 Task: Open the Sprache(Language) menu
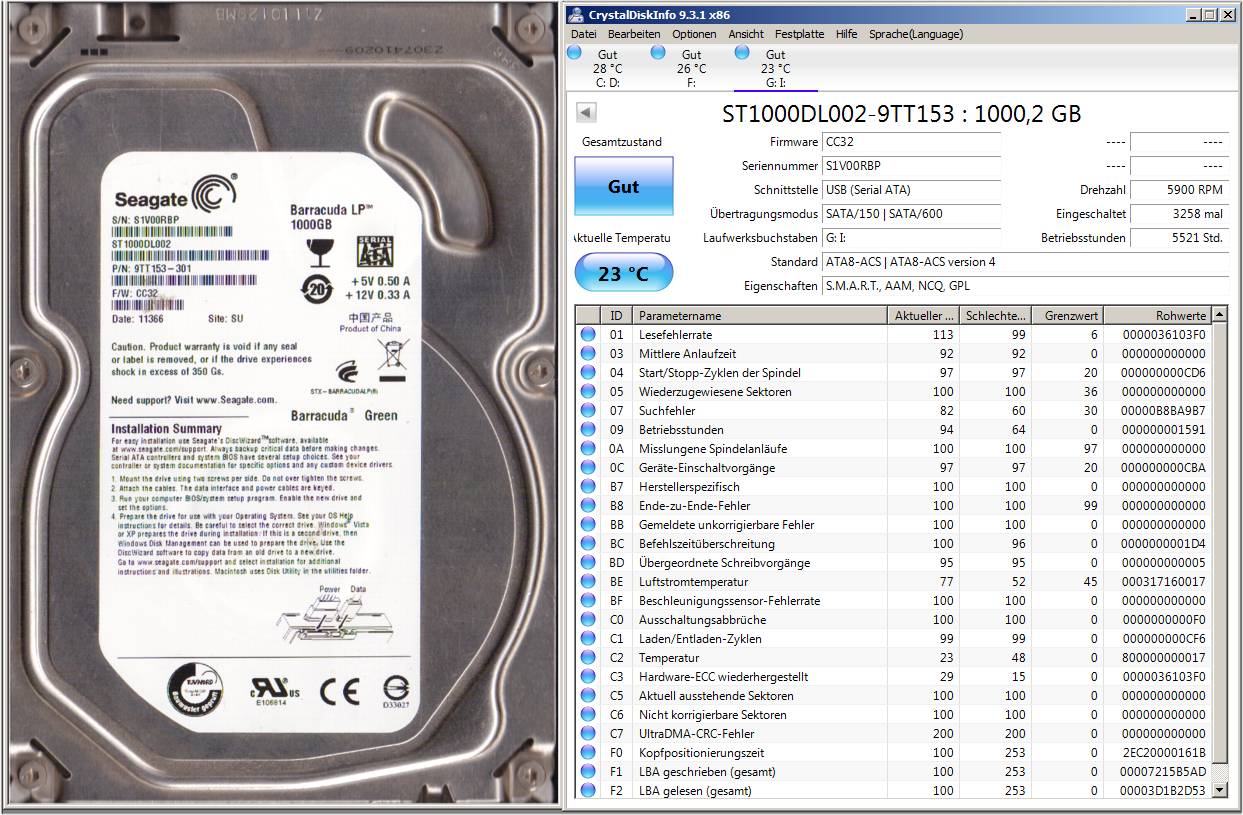click(916, 34)
